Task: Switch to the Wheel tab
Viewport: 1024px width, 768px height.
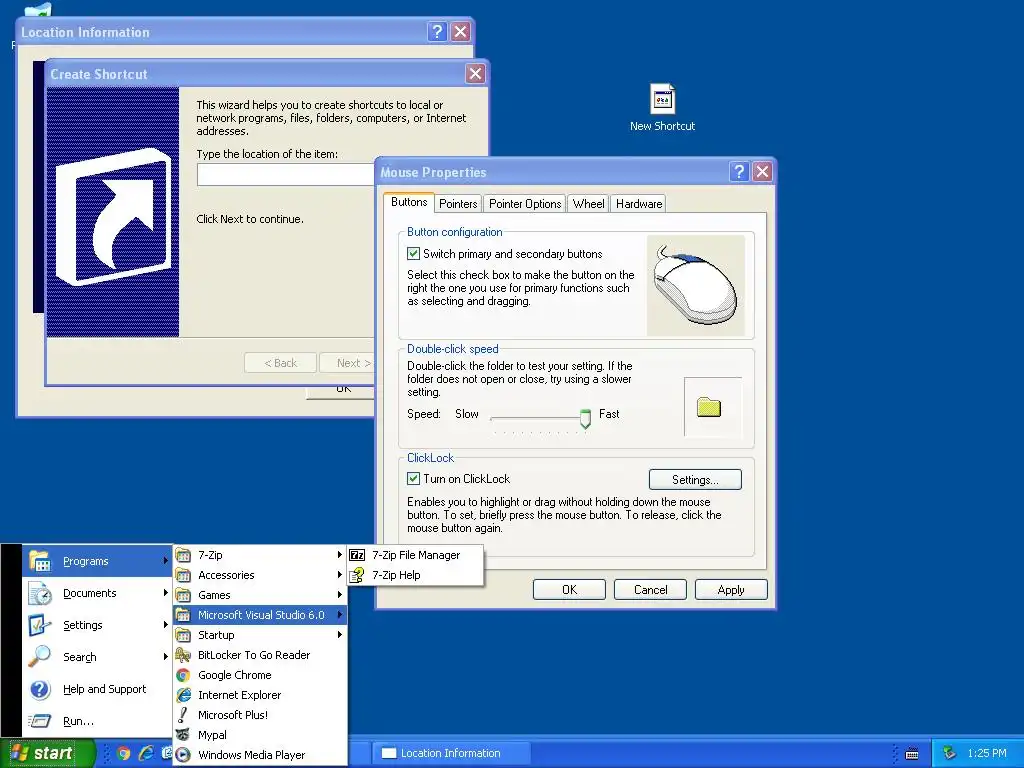Action: coord(588,204)
